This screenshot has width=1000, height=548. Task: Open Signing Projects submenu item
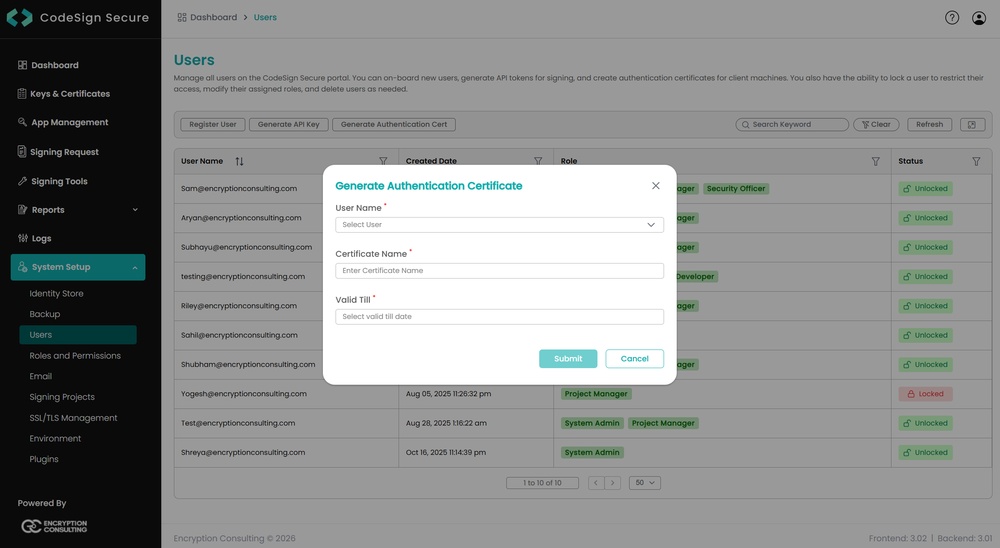[62, 397]
